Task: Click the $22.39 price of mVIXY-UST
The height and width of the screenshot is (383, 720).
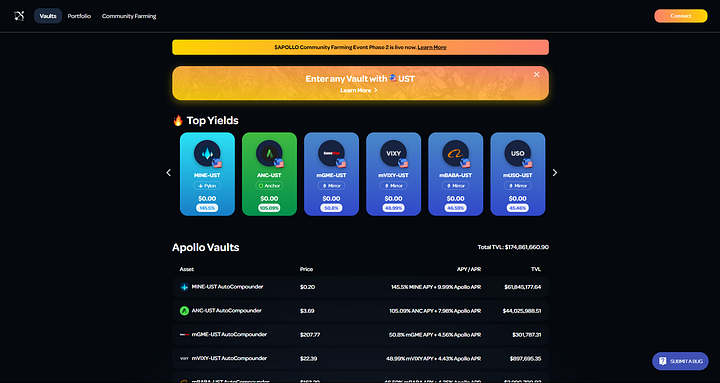Action: 308,359
